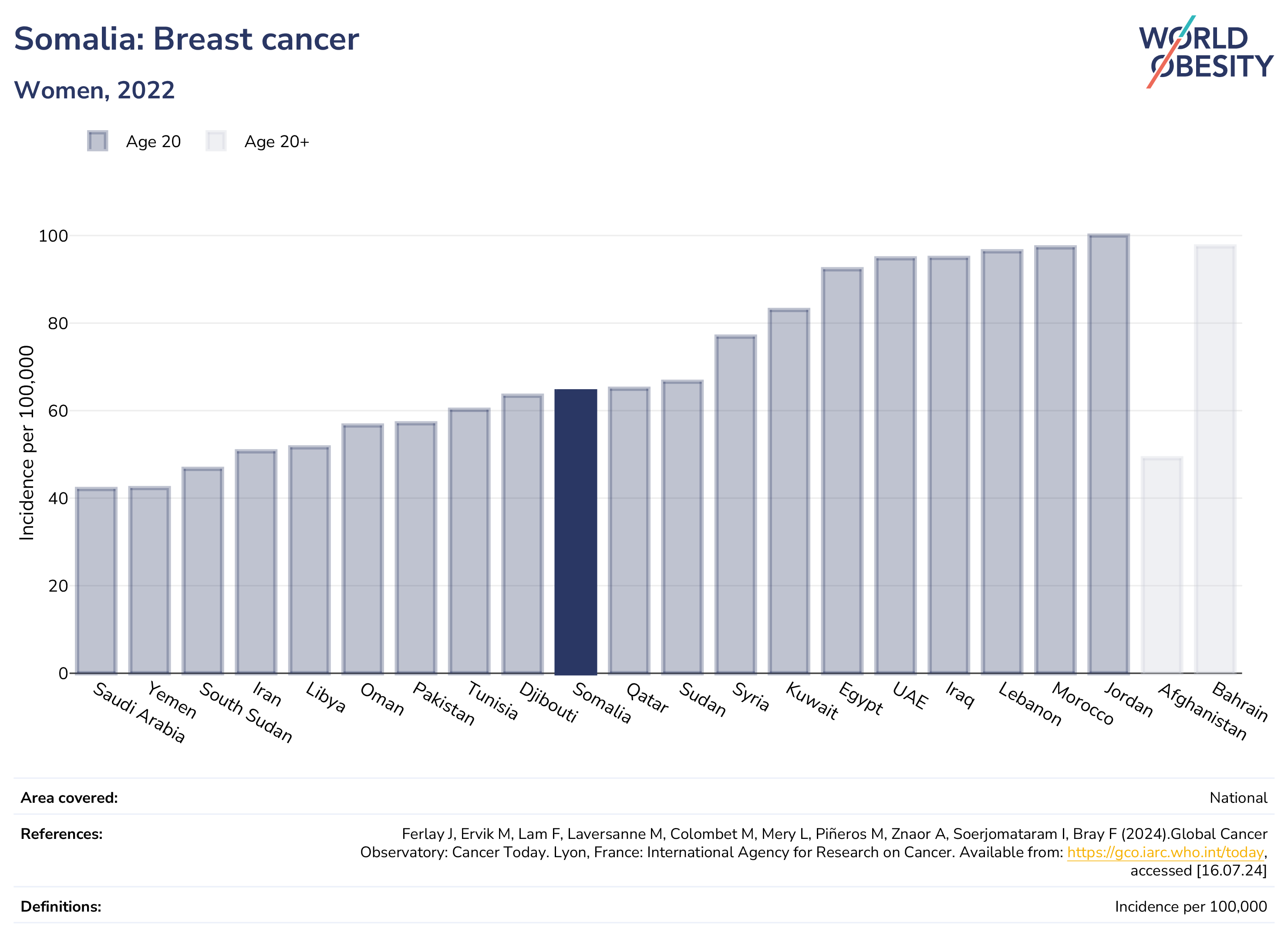
Task: Click the Egypt bar
Action: (842, 471)
